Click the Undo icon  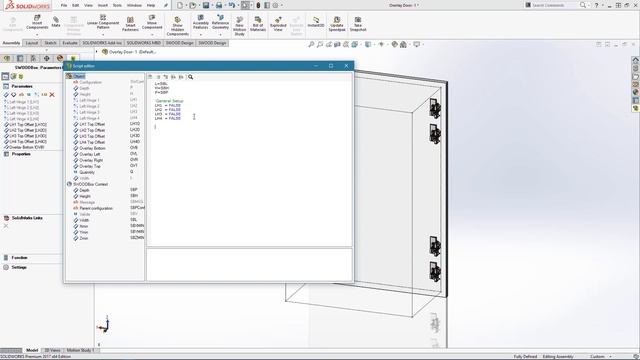pyautogui.click(x=231, y=5)
